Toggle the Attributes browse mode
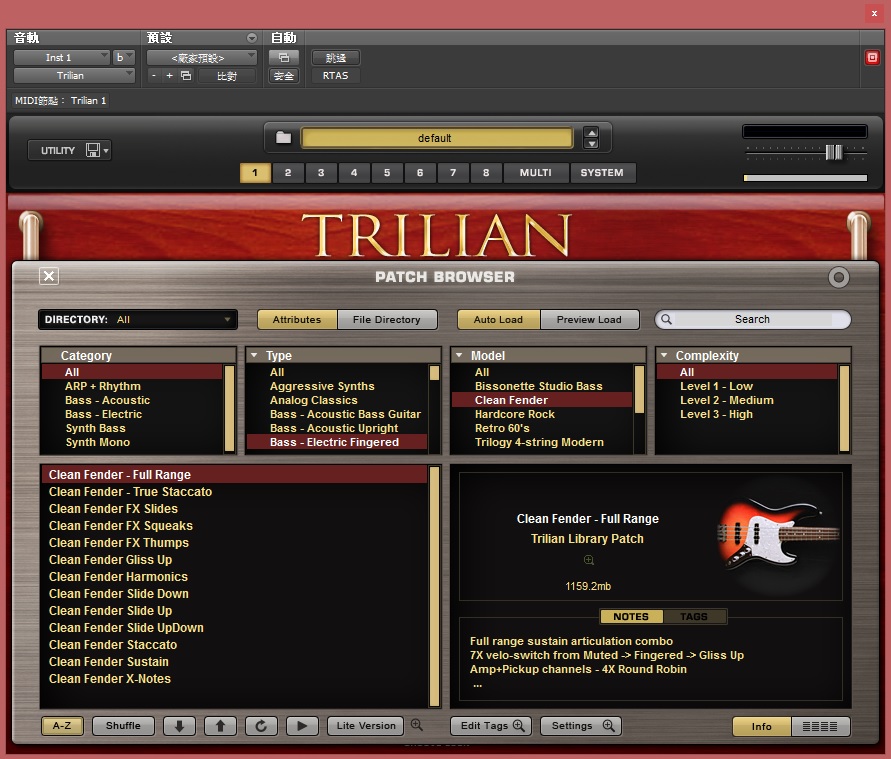 click(297, 319)
